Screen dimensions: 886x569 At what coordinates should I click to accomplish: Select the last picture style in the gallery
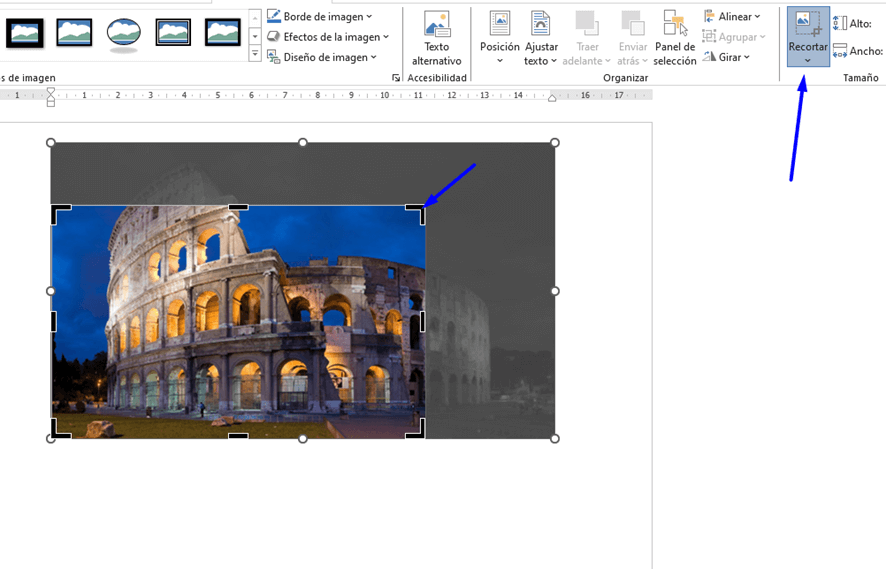[222, 33]
